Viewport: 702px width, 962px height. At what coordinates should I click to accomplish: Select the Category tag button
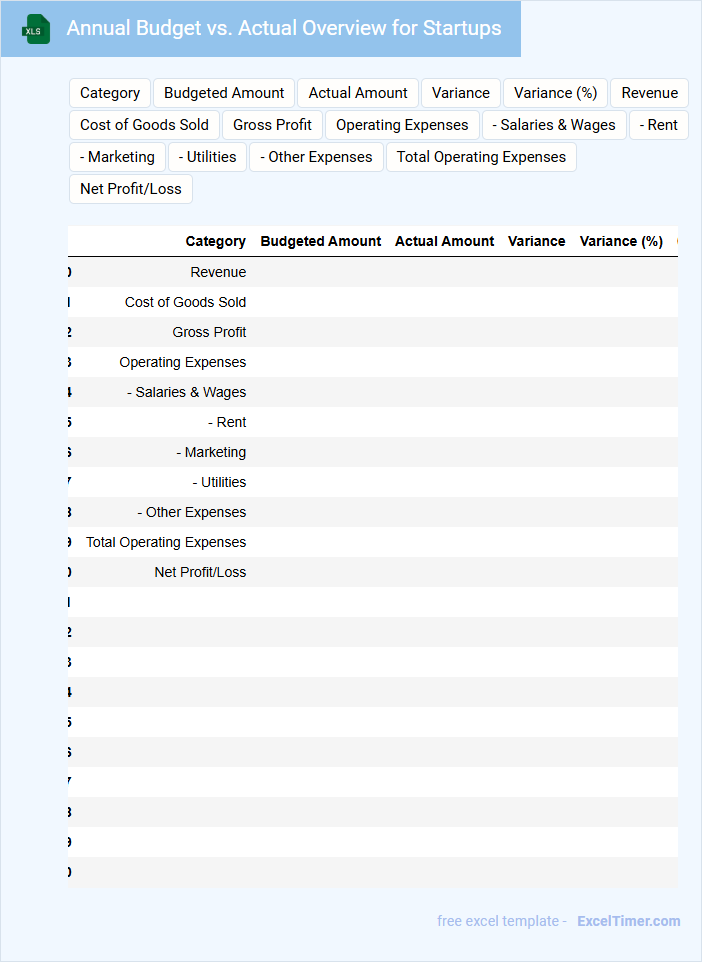[x=110, y=93]
